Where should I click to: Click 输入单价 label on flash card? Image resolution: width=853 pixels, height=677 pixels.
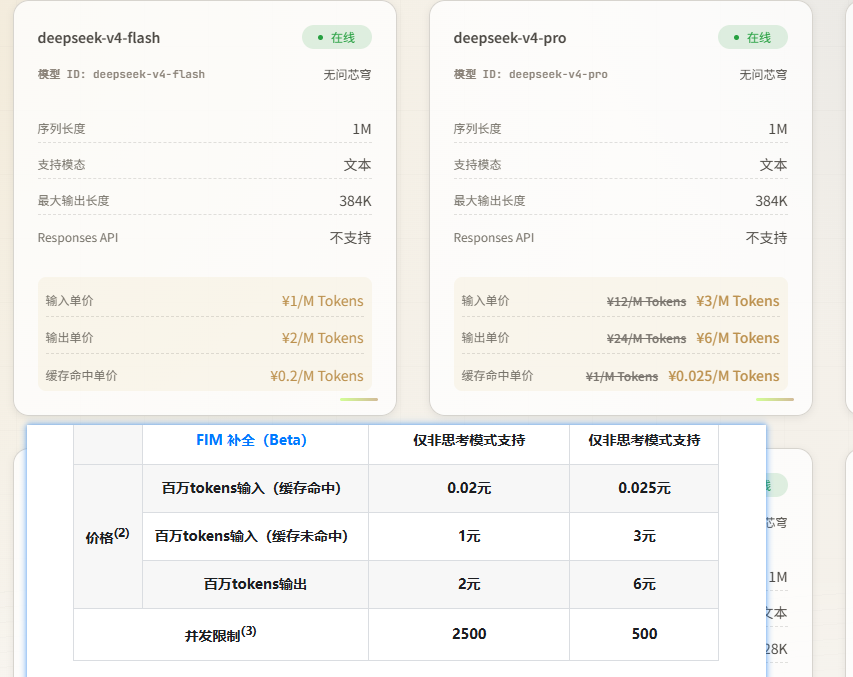click(69, 300)
